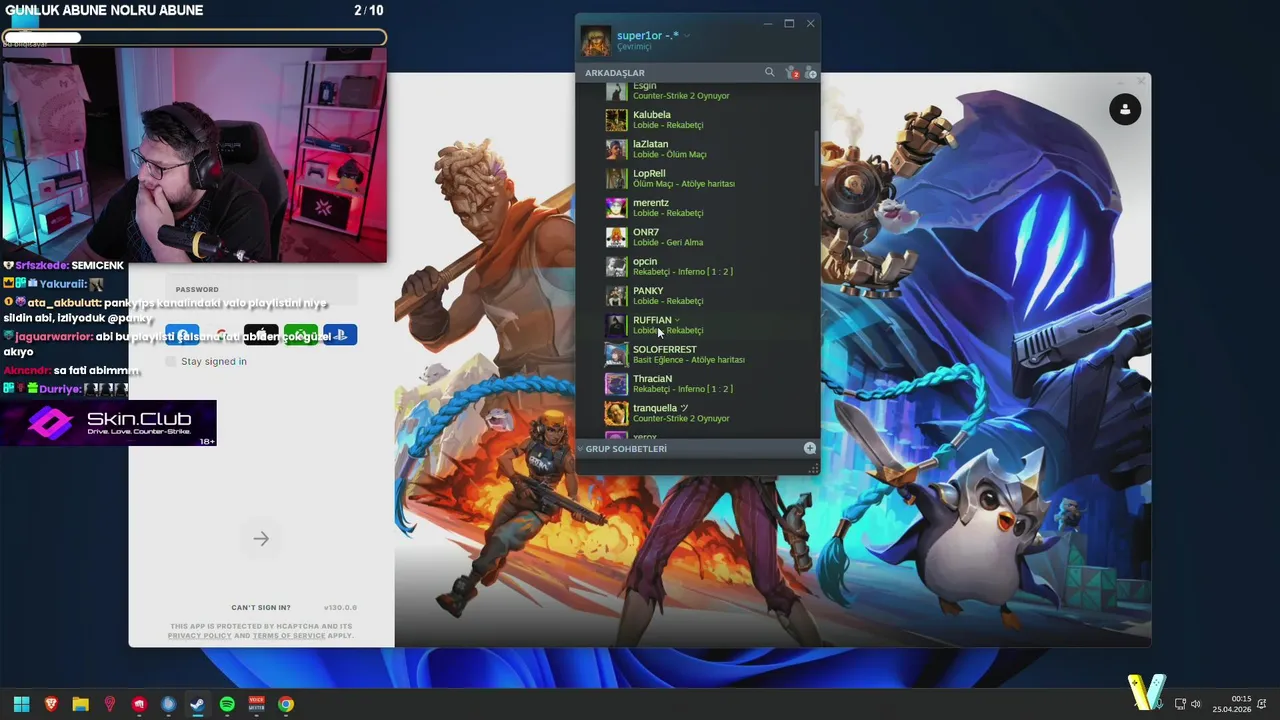
Task: Select friend ThraciaN in the list
Action: pos(698,384)
